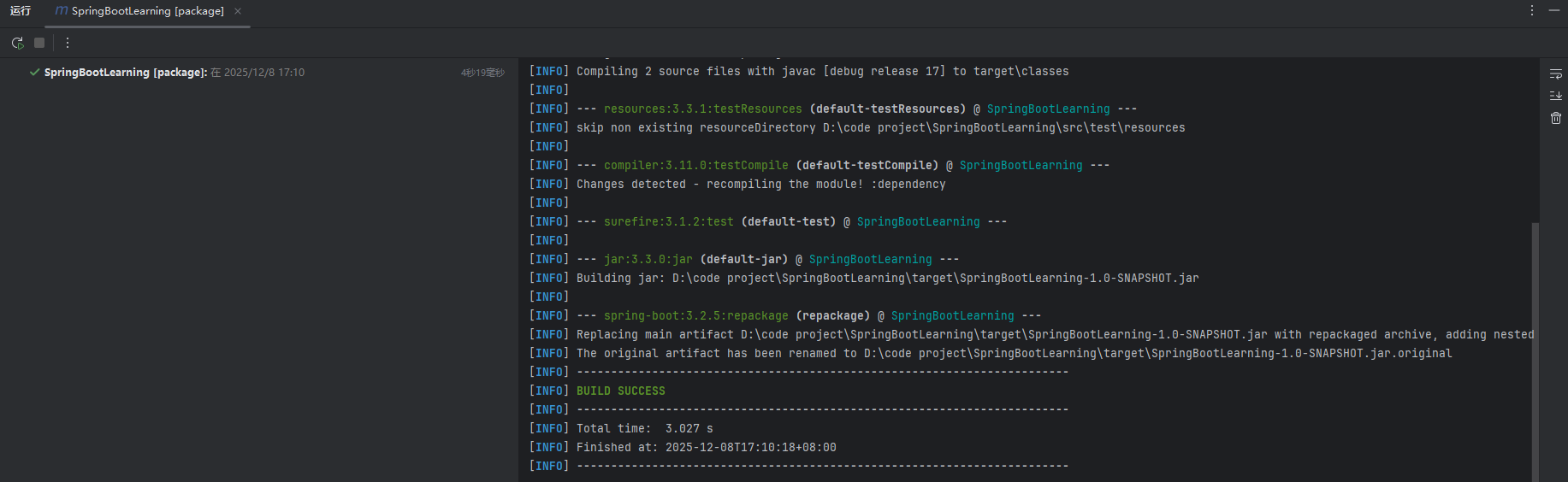
Task: Open more run toolbar actions
Action: coord(68,43)
